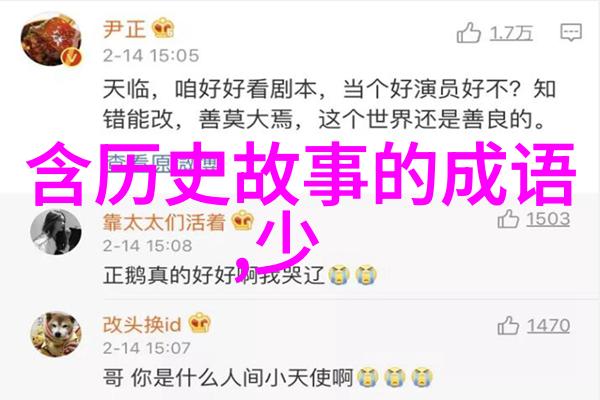The image size is (600, 400).
Task: Open 靠太太们活着 user avatar
Action: (56, 232)
